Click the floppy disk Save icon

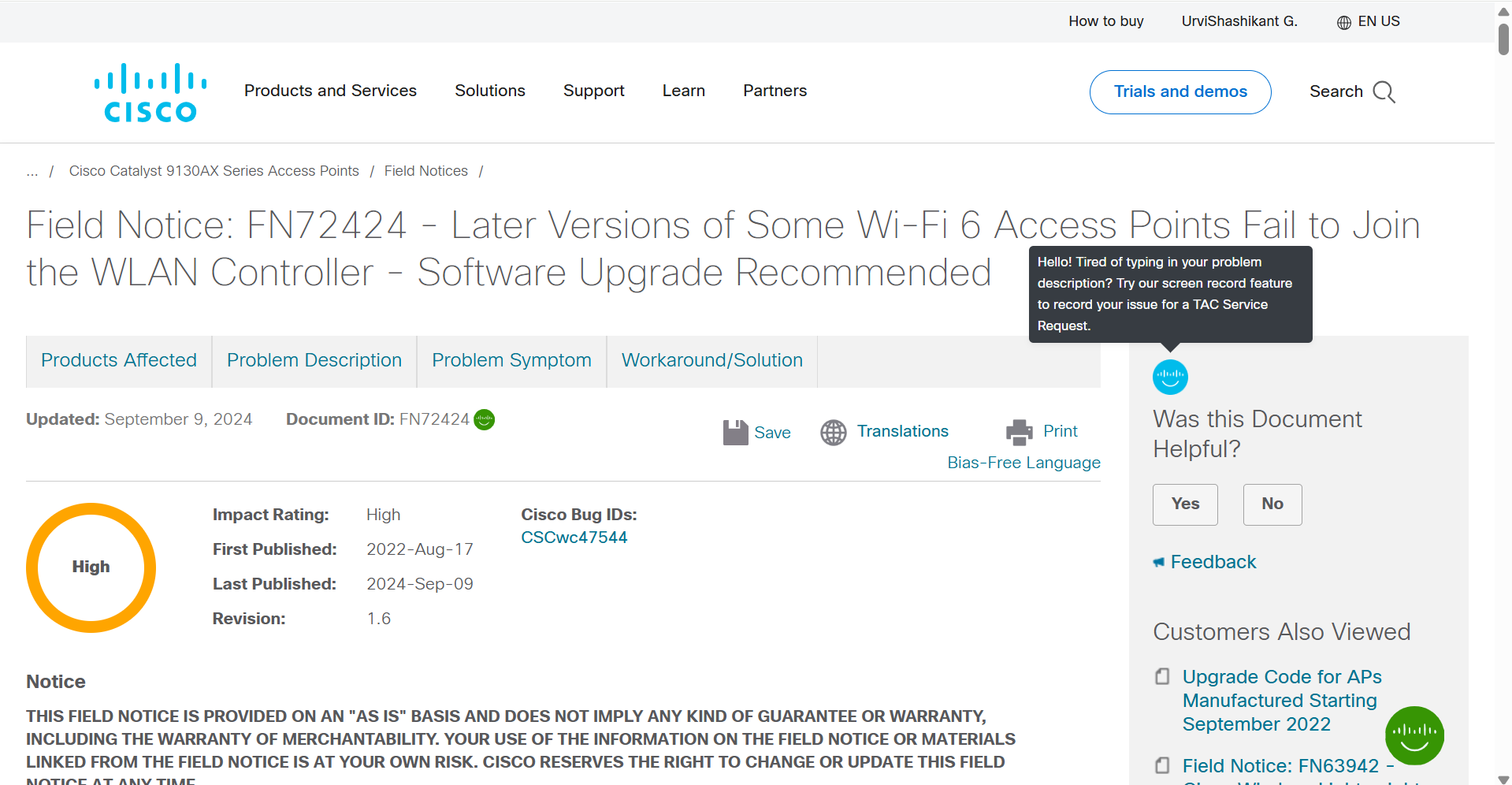pyautogui.click(x=735, y=432)
